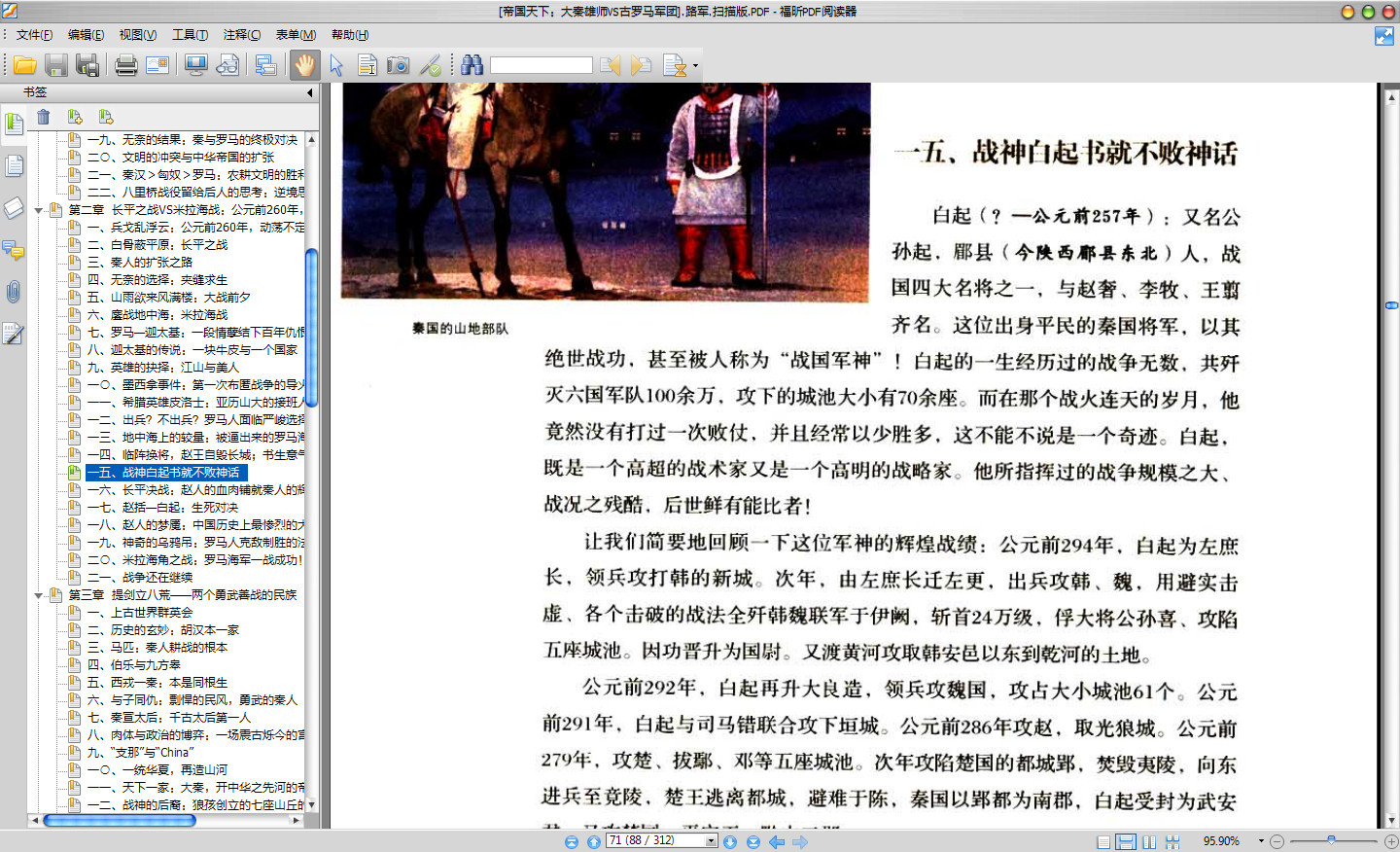Open bookmark 二、白骨蔽平原：长平之战

pyautogui.click(x=157, y=245)
